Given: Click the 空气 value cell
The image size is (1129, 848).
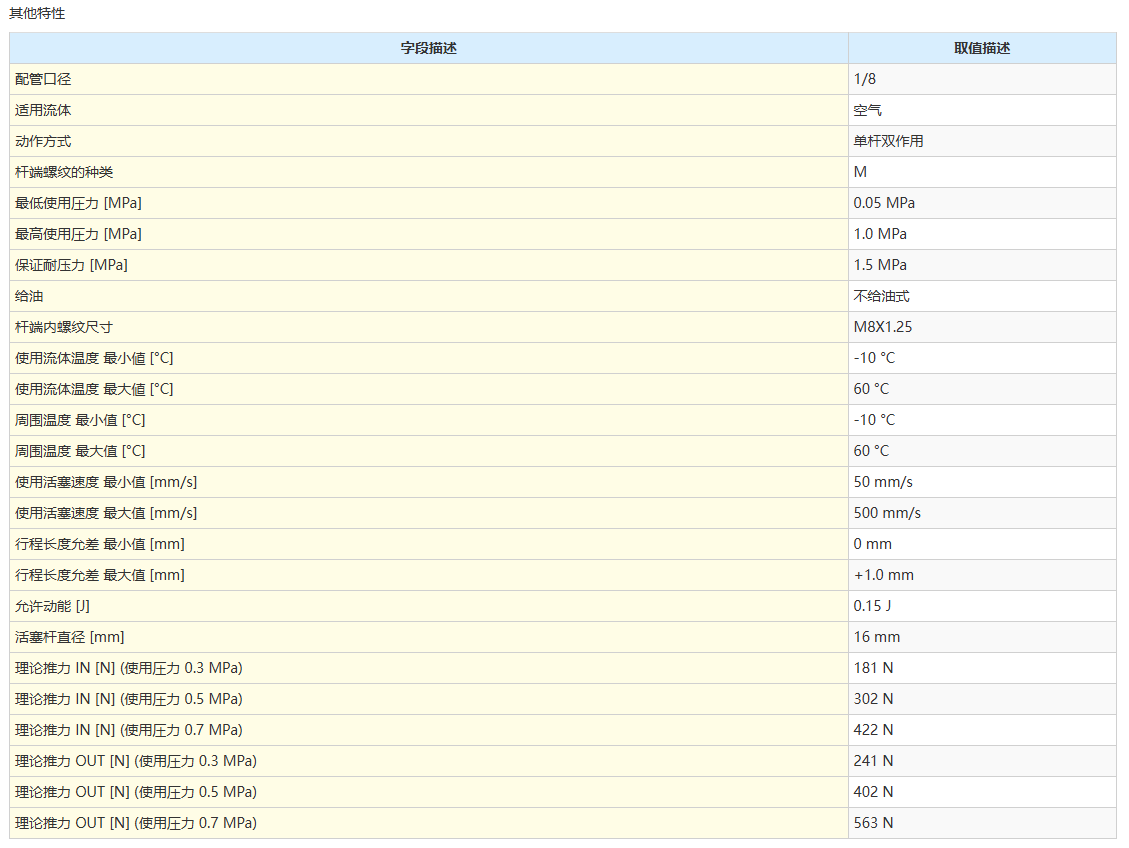Looking at the screenshot, I should (868, 110).
